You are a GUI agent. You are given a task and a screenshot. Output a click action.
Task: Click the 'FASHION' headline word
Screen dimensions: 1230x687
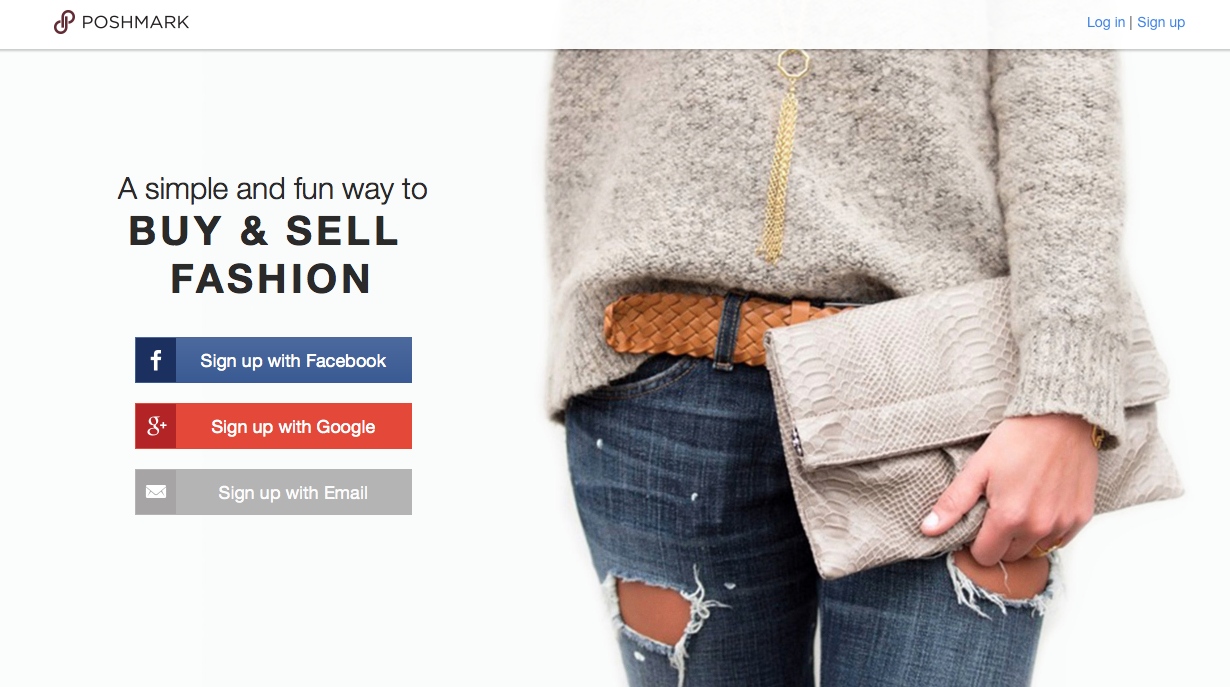pyautogui.click(x=271, y=279)
